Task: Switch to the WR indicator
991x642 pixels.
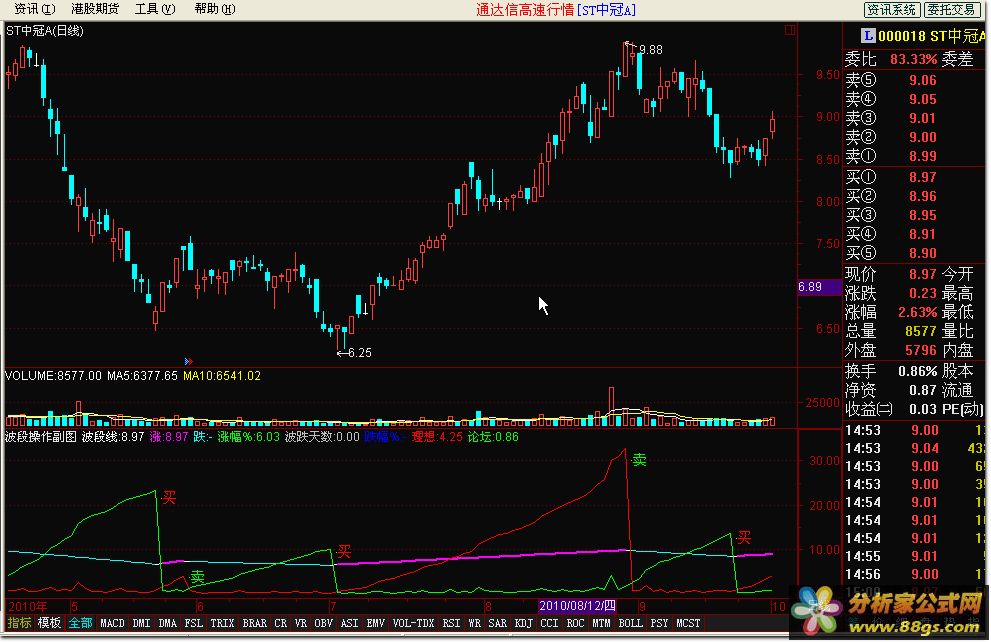Action: [x=475, y=623]
